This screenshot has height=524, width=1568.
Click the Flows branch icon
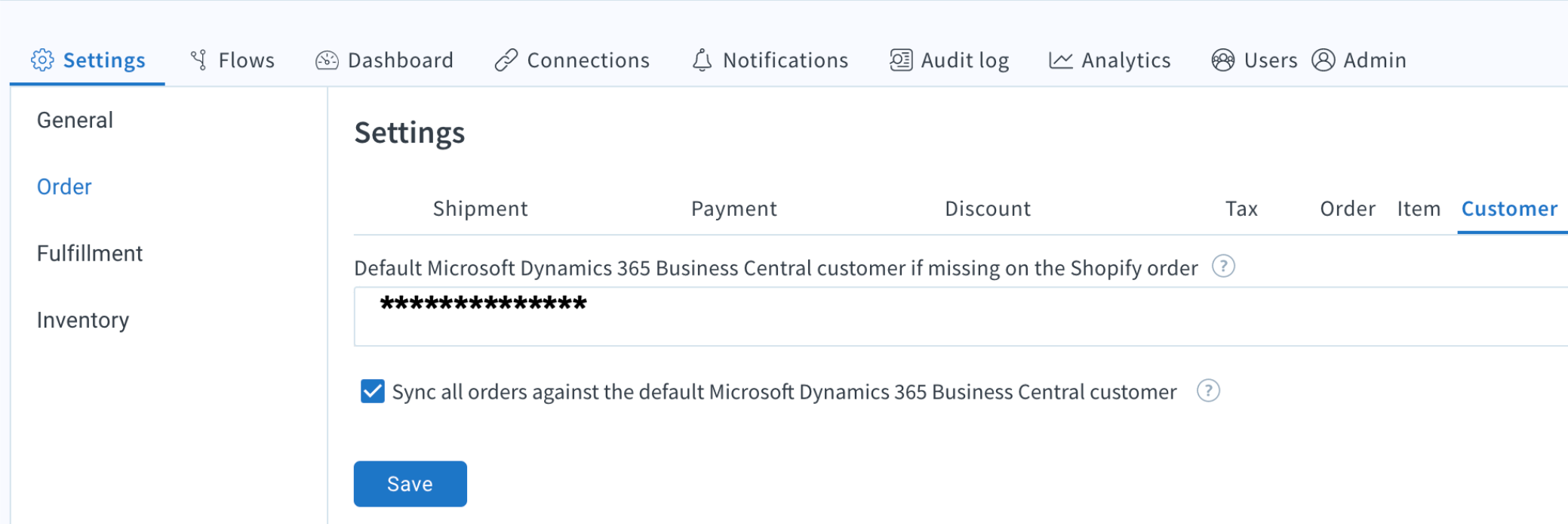[x=199, y=60]
